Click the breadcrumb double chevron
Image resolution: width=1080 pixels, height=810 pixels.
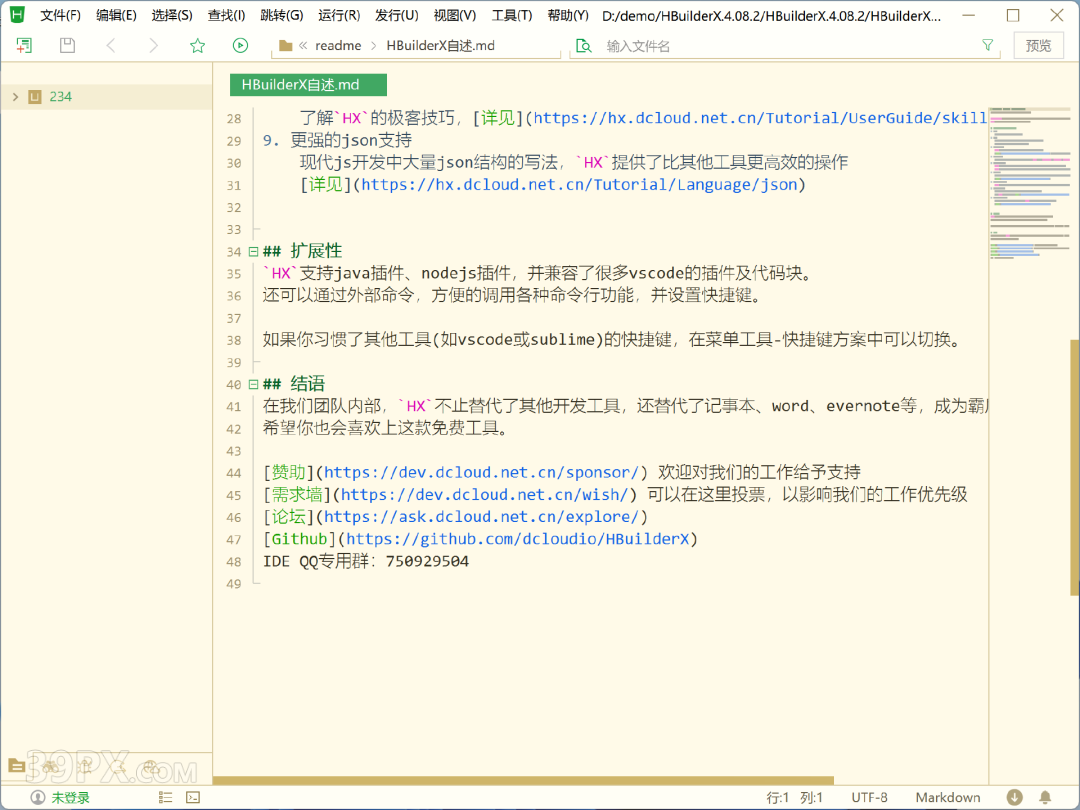pos(303,46)
